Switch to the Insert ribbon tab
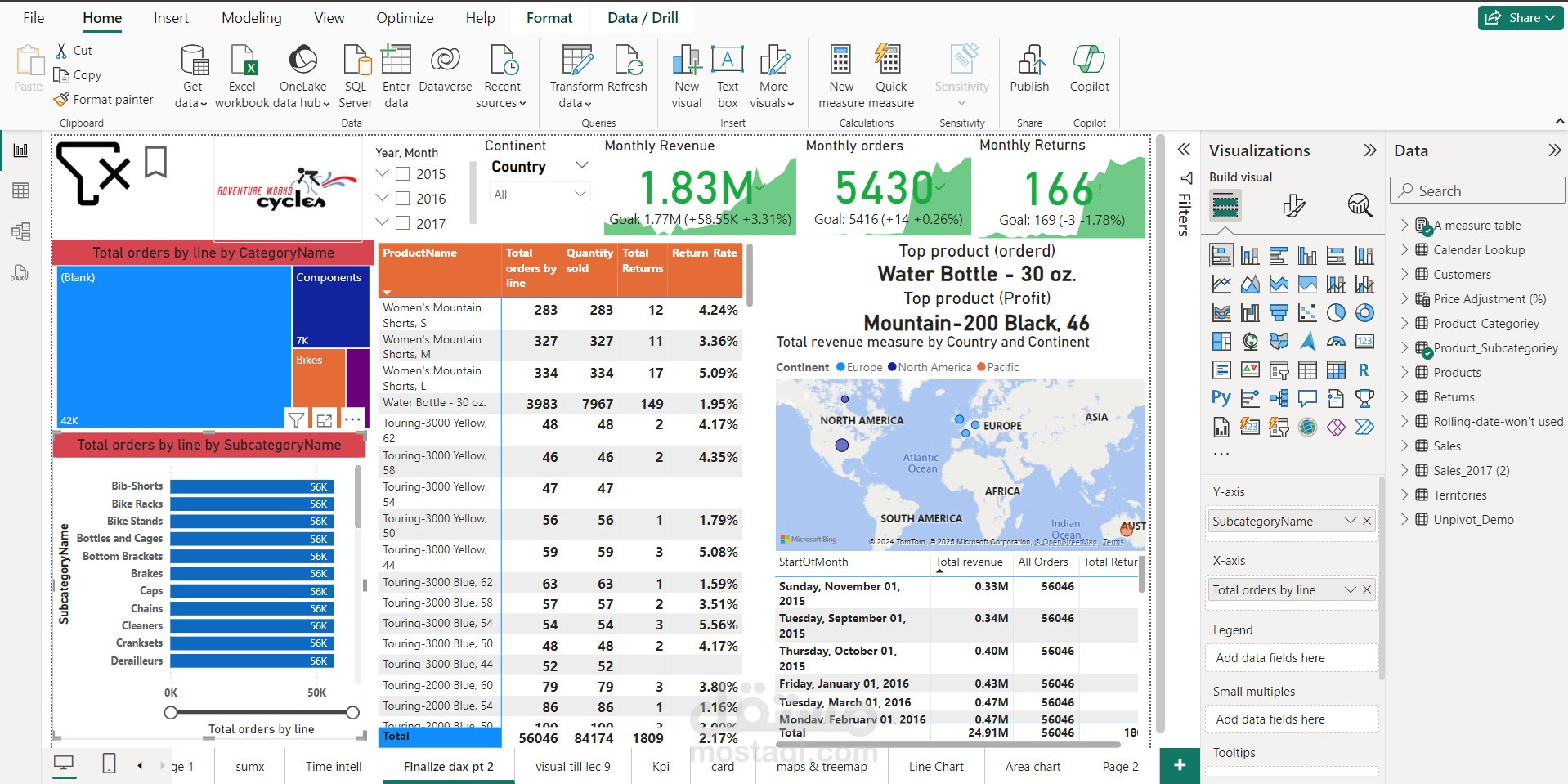1568x784 pixels. click(x=171, y=18)
